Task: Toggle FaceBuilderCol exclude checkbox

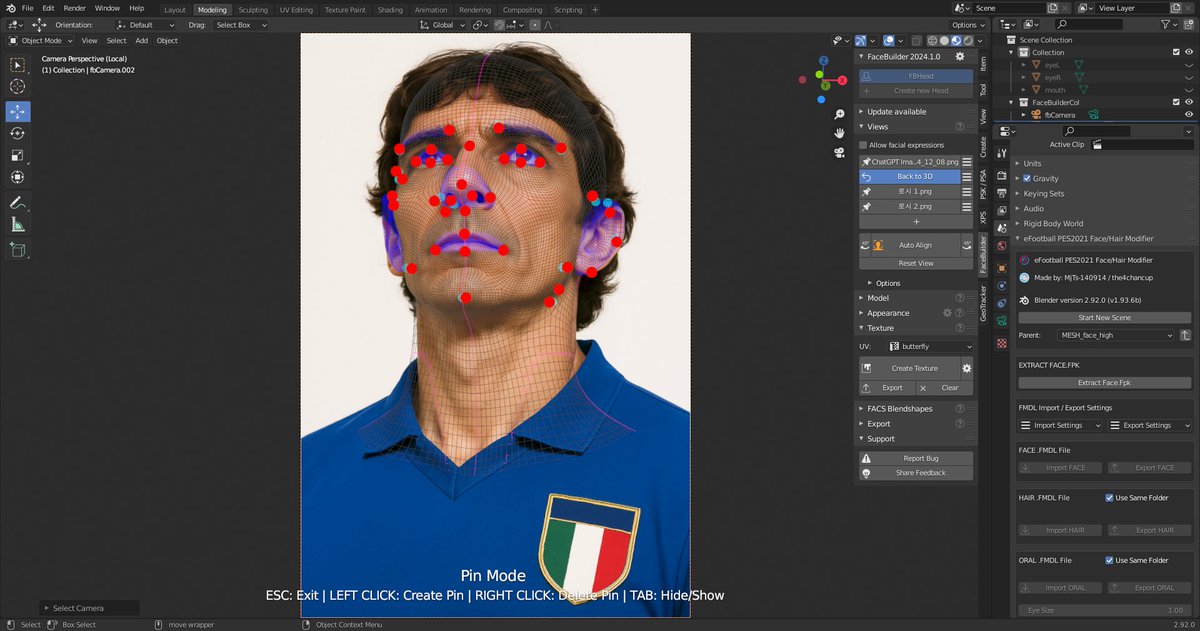Action: pyautogui.click(x=1176, y=102)
